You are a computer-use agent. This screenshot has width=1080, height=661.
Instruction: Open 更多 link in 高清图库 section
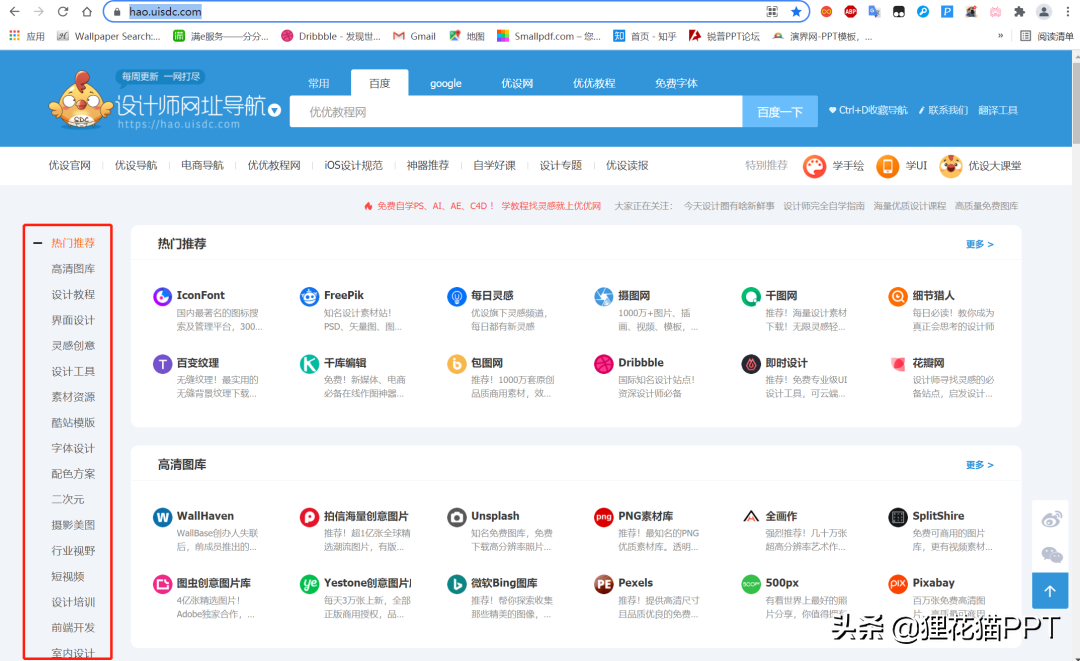[x=979, y=465]
